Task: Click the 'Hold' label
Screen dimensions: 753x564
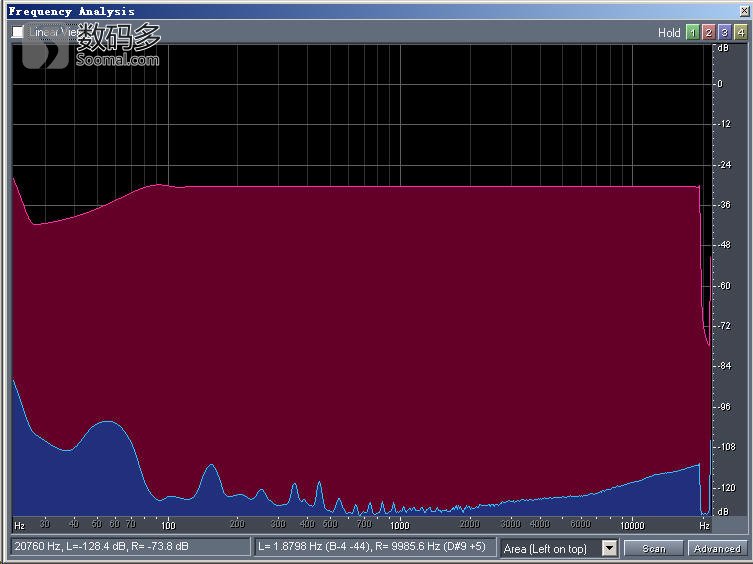Action: click(x=669, y=33)
